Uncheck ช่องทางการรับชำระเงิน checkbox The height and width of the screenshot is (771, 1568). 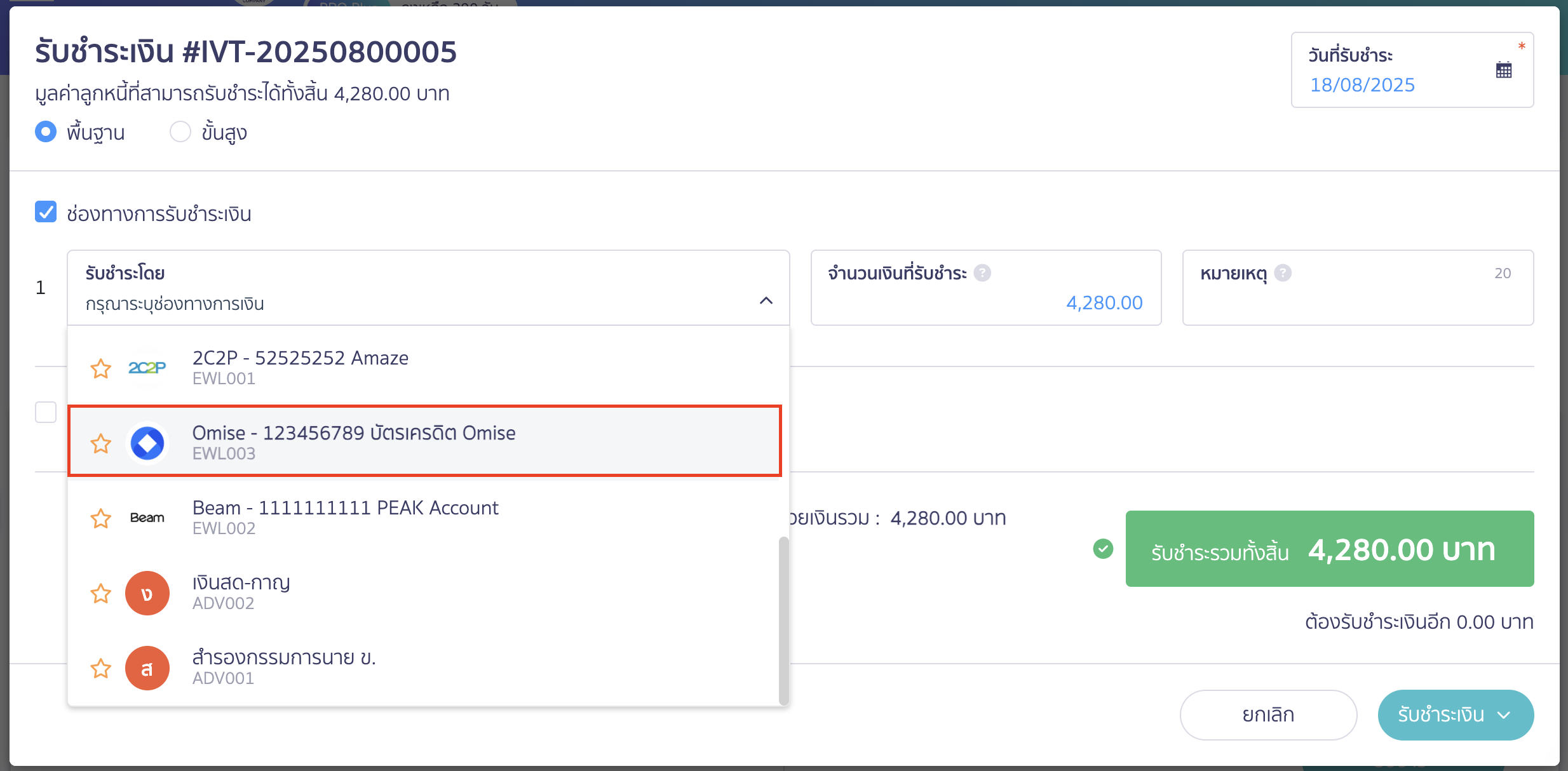coord(46,212)
